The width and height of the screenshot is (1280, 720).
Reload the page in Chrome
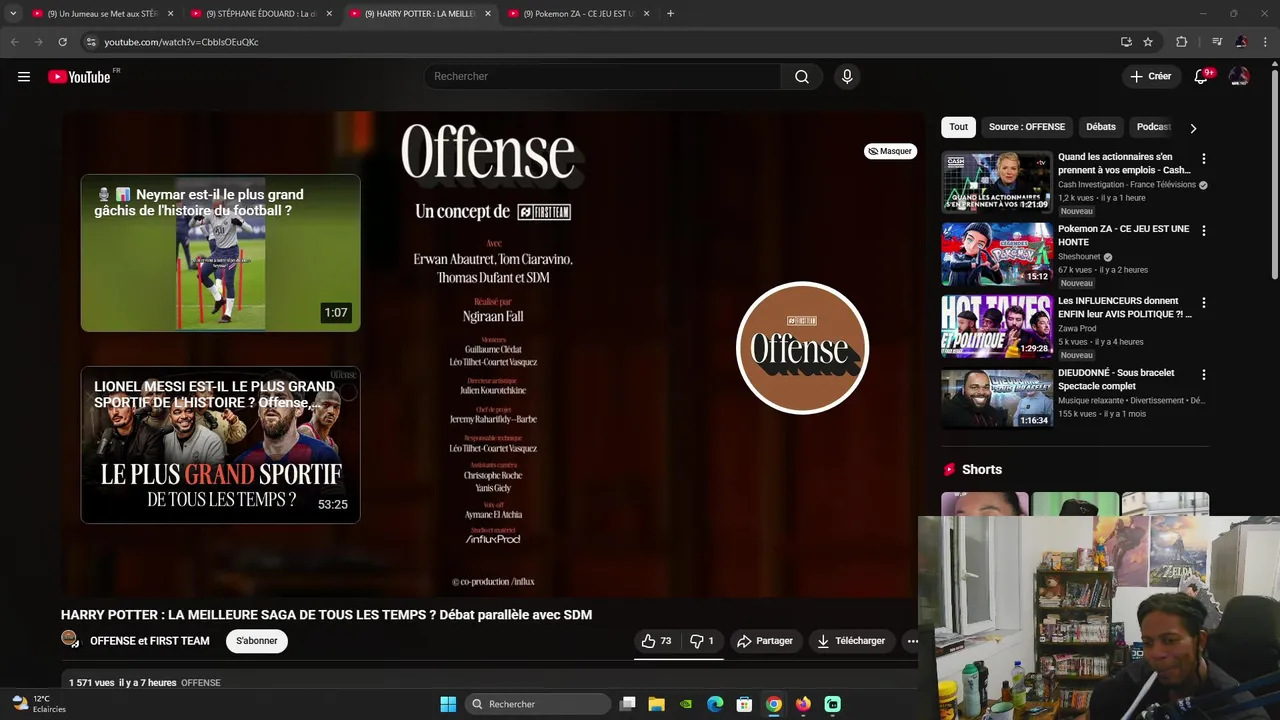[x=62, y=42]
